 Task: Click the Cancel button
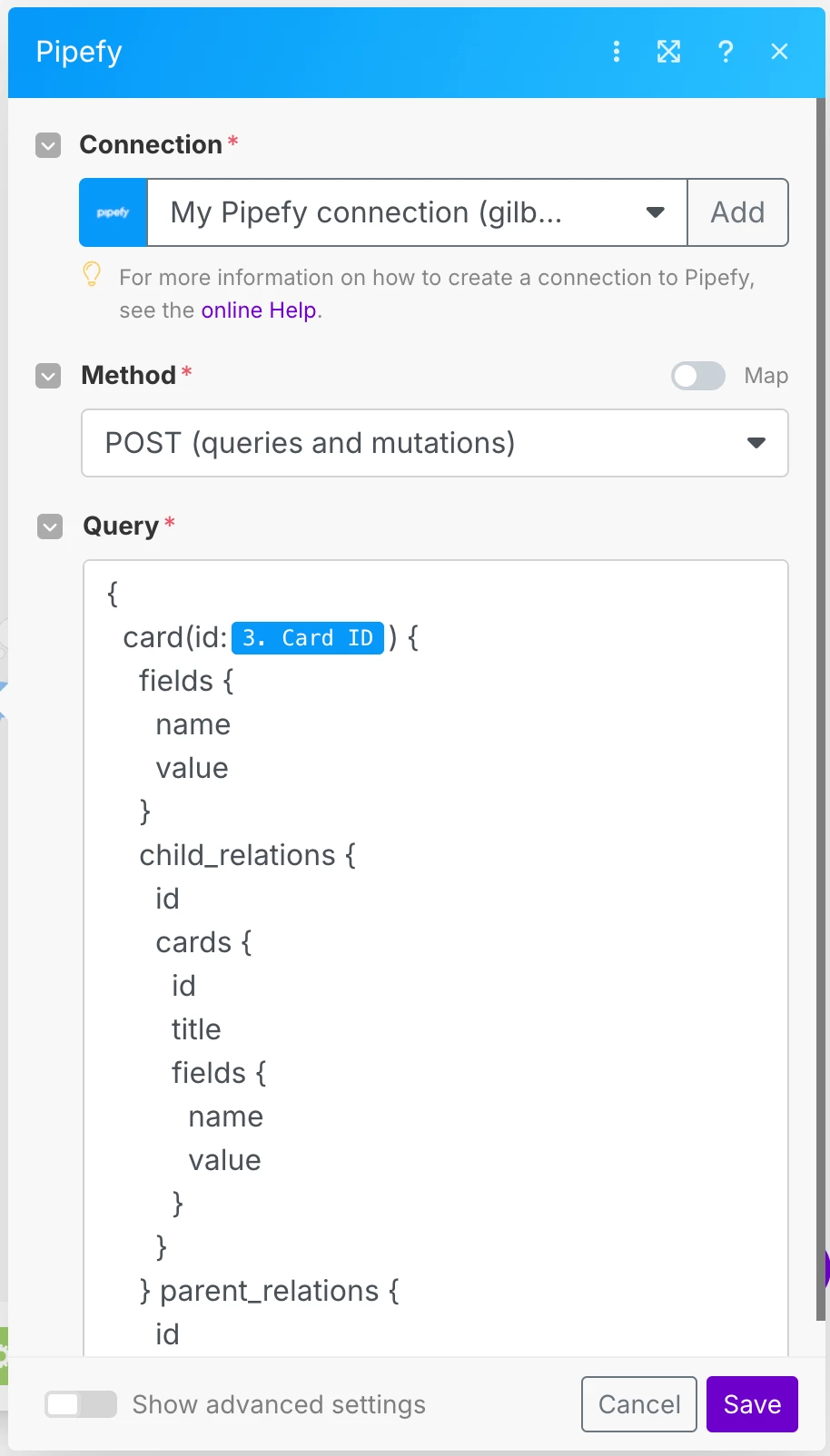tap(639, 1404)
